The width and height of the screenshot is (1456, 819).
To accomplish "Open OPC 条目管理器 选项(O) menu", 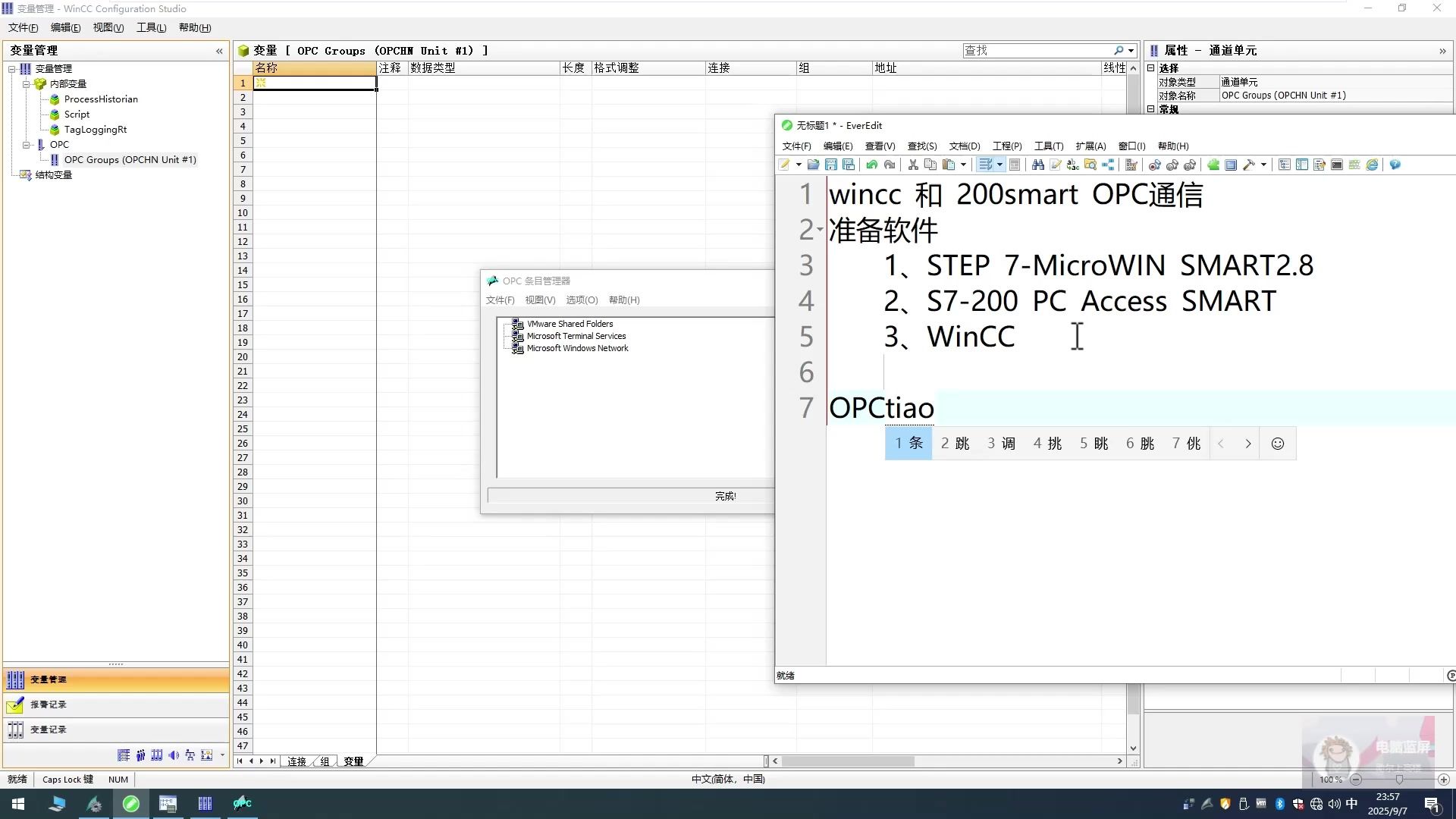I will [582, 300].
